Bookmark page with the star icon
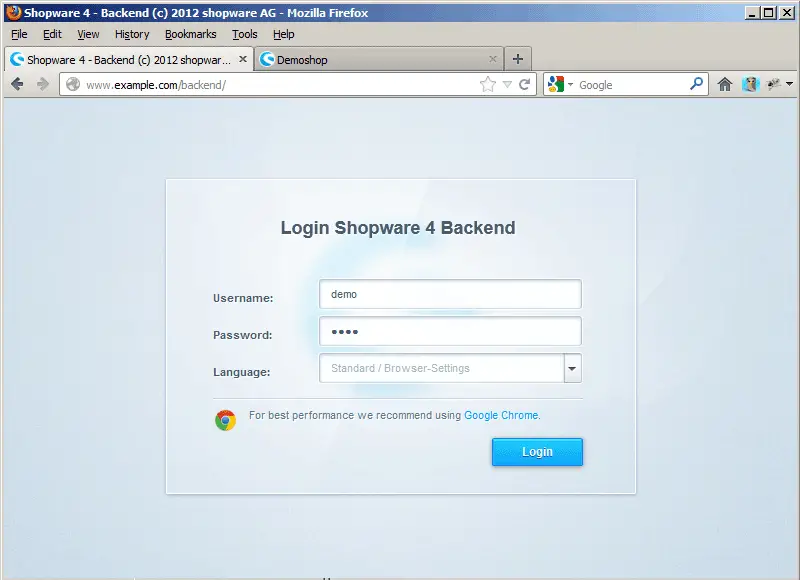Image resolution: width=800 pixels, height=580 pixels. 488,84
